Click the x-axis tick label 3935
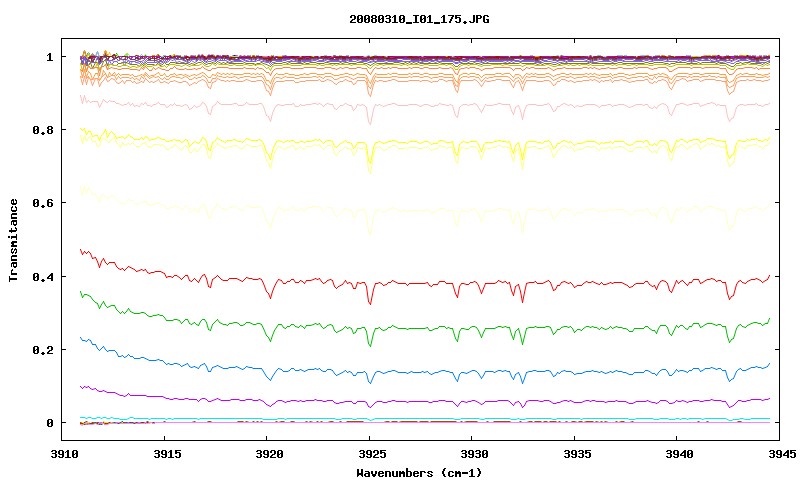 click(577, 454)
